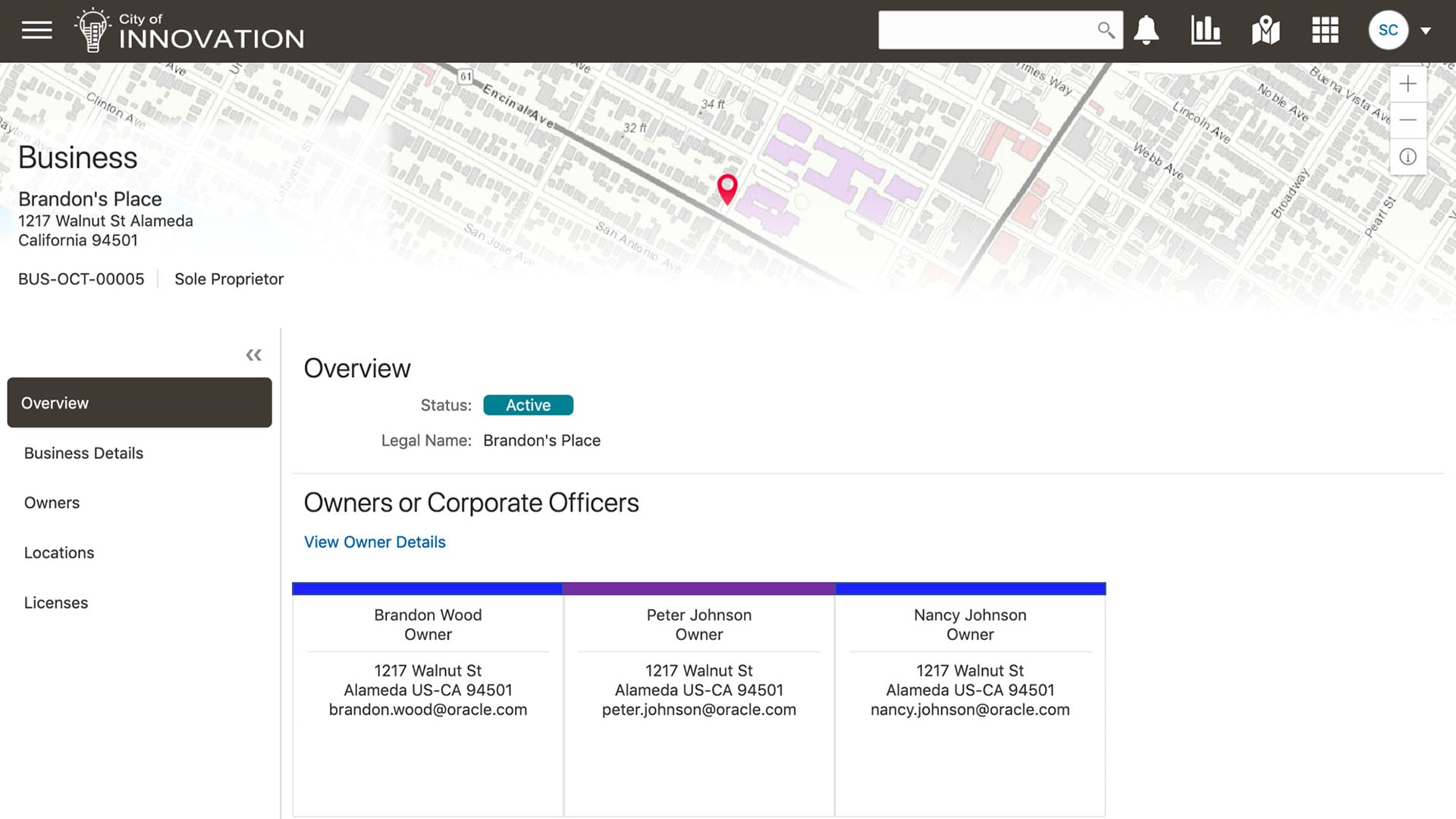Click the red location pin marker
The image size is (1456, 819).
point(726,187)
